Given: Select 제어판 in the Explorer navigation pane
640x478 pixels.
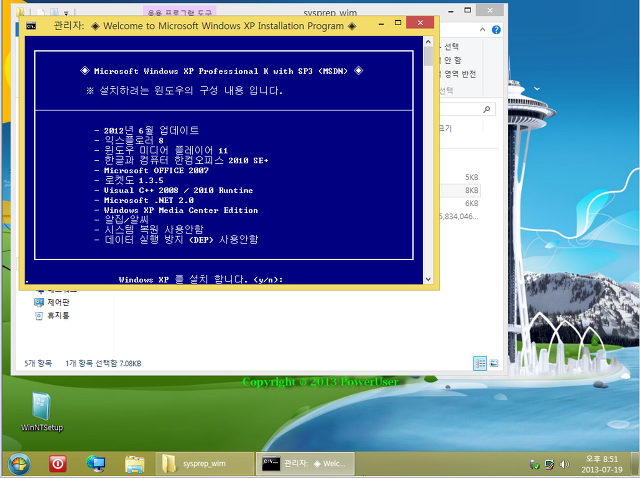Looking at the screenshot, I should [x=58, y=302].
